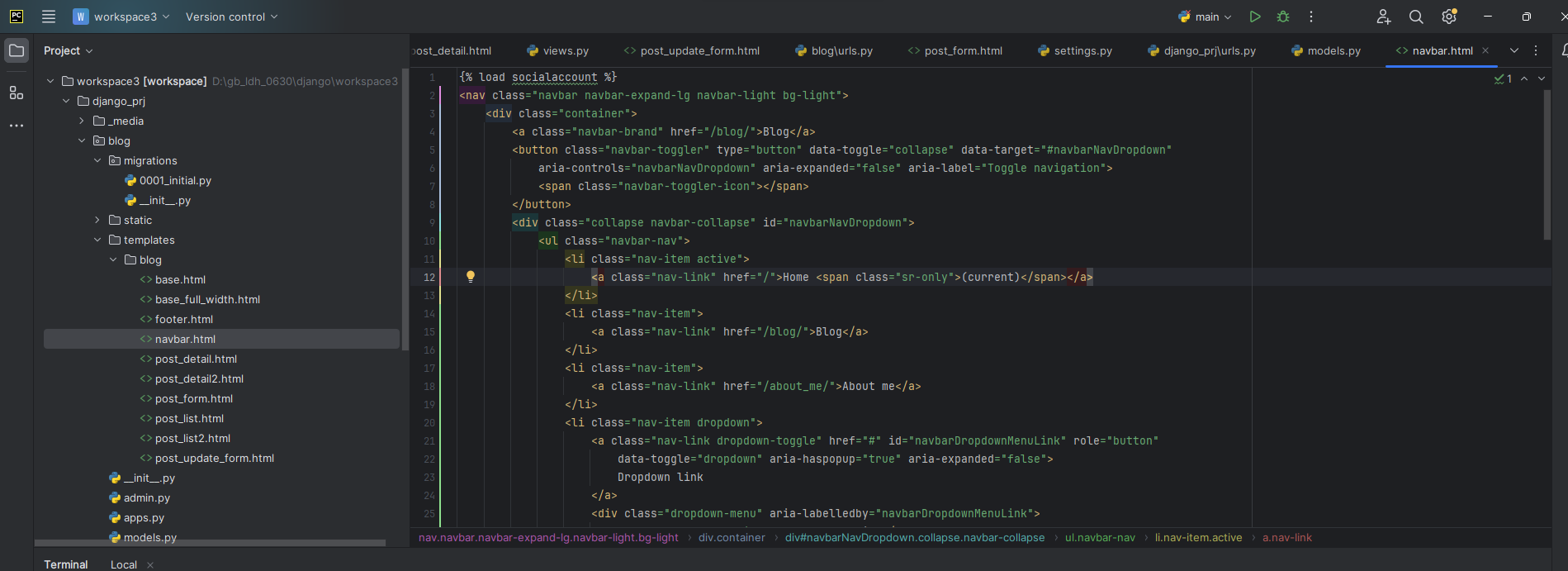Open post_detail2.html in project tree
The height and width of the screenshot is (571, 1568).
point(192,378)
